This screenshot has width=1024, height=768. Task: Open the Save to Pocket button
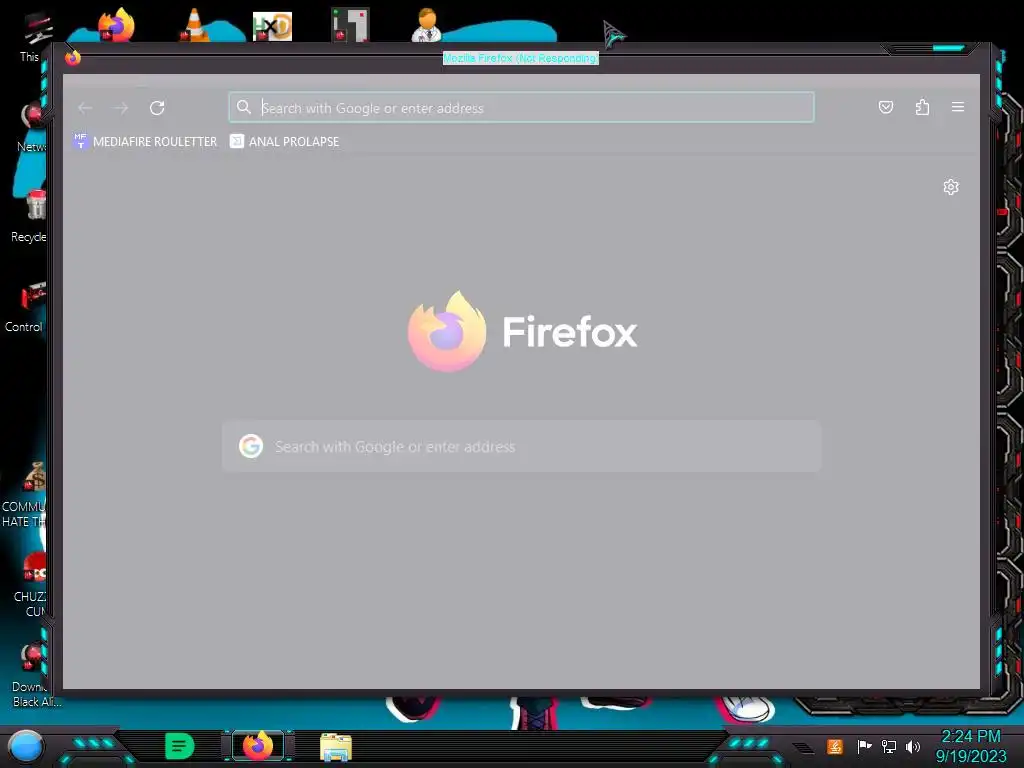coord(886,107)
